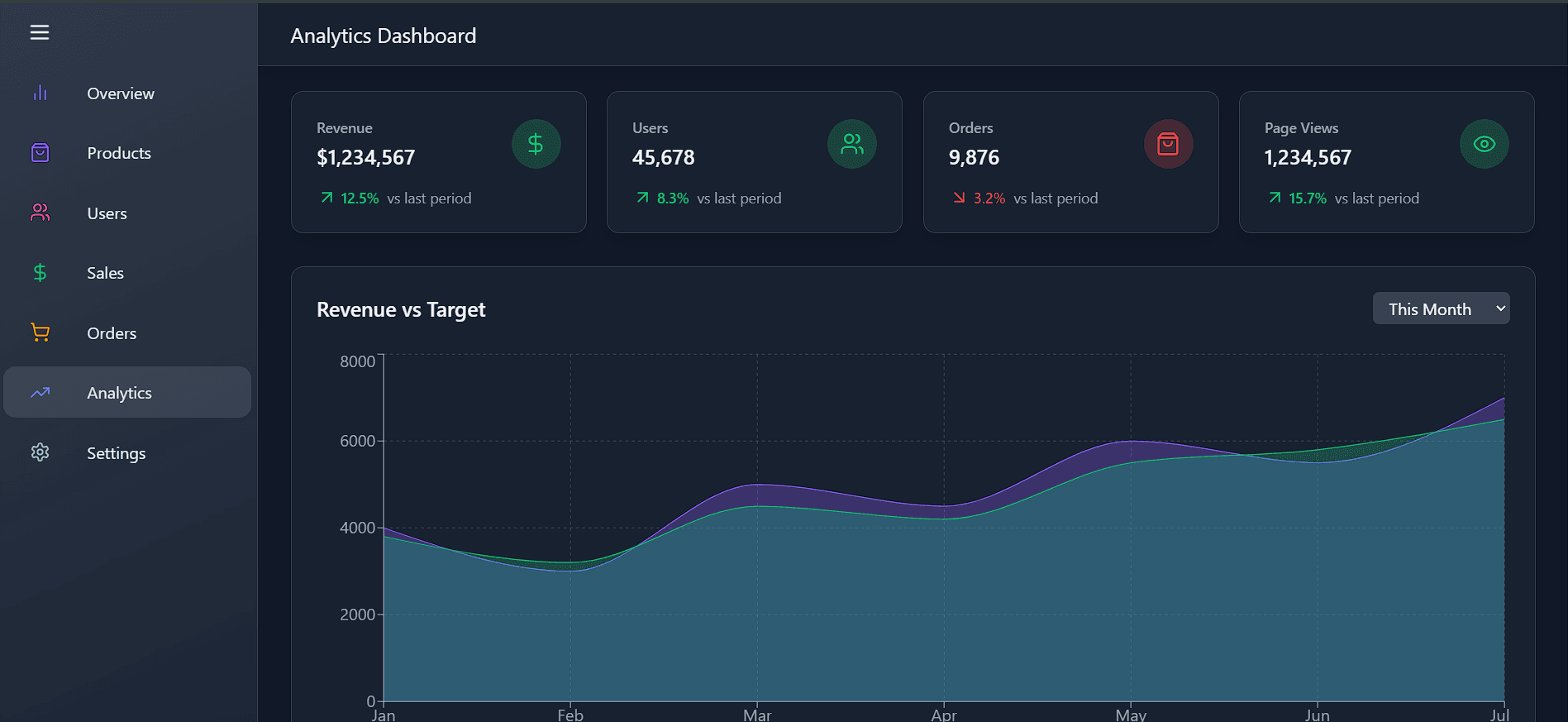This screenshot has width=1568, height=722.
Task: Click the 6000 y-axis label
Action: tap(357, 441)
